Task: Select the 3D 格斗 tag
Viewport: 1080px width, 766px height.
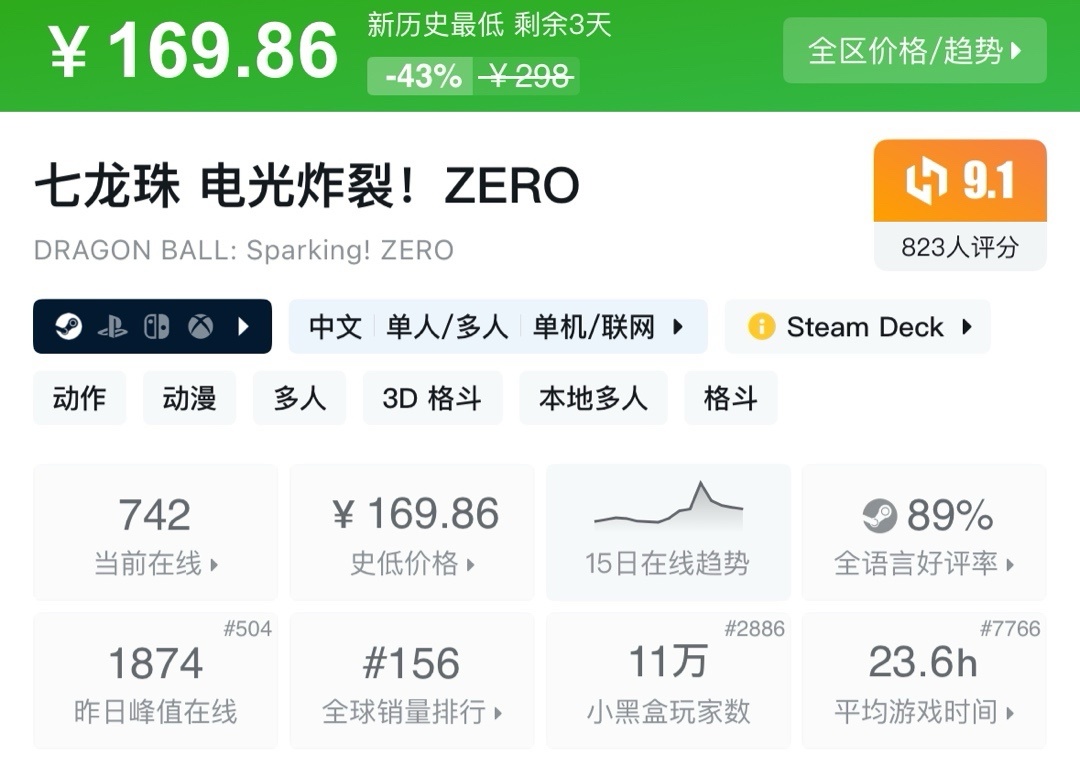Action: pyautogui.click(x=432, y=398)
